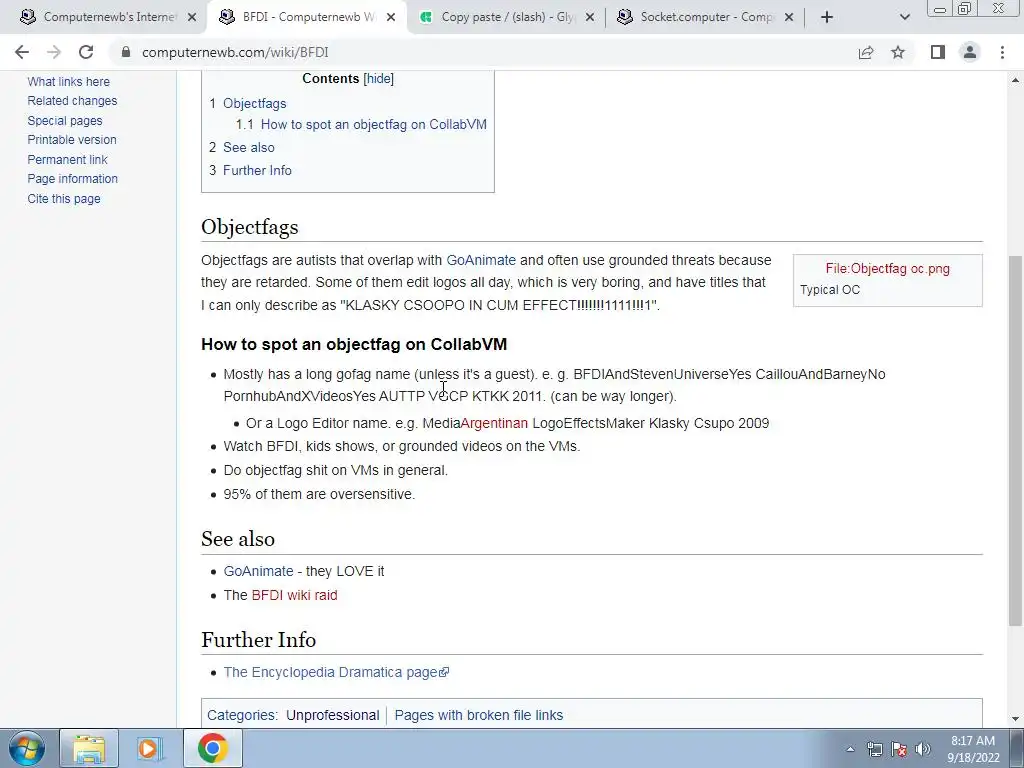1024x768 pixels.
Task: Switch to the Copy paste / (slash) tab
Action: (505, 17)
